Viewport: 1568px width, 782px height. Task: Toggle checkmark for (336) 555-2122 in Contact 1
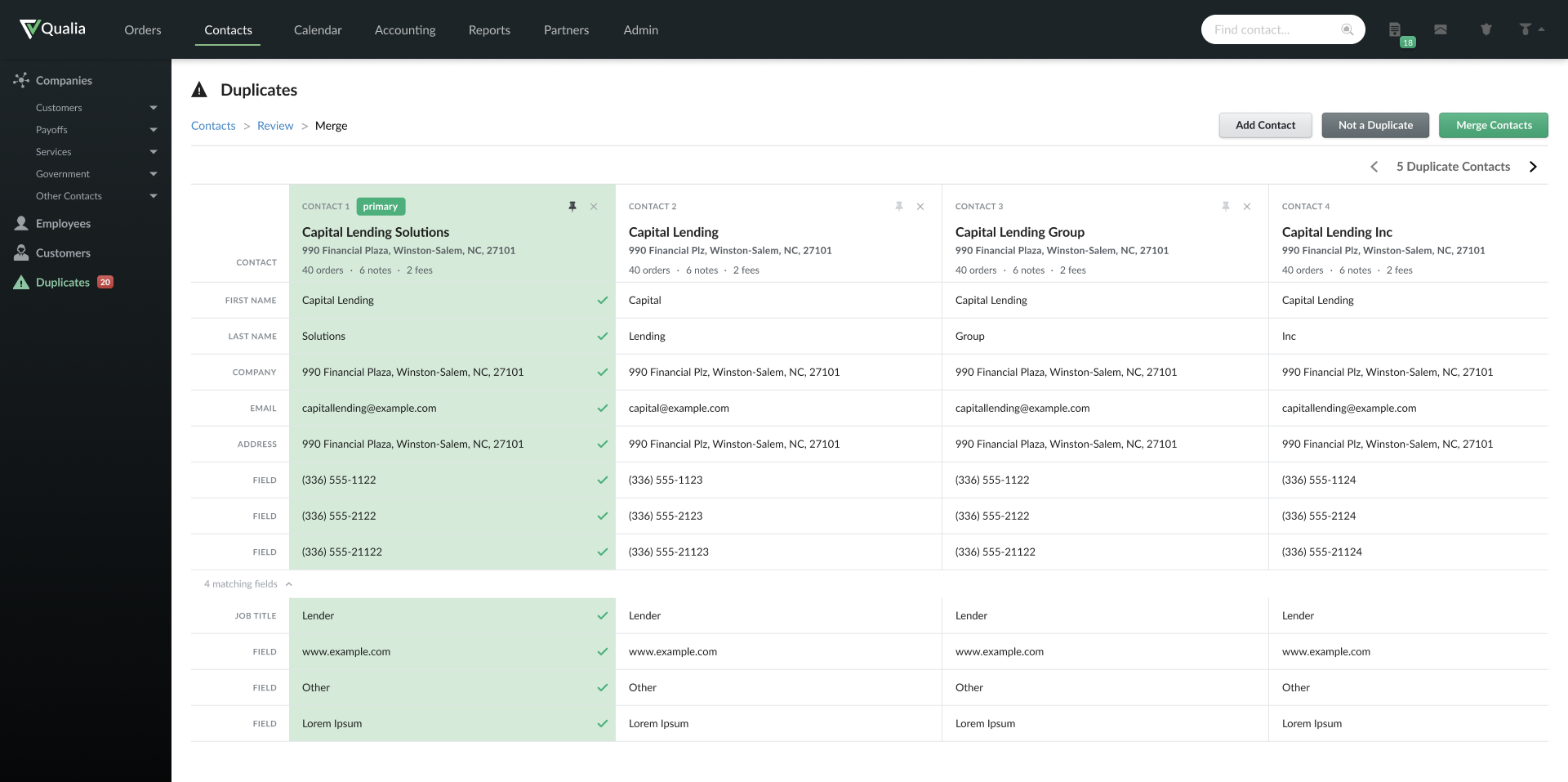(x=603, y=516)
